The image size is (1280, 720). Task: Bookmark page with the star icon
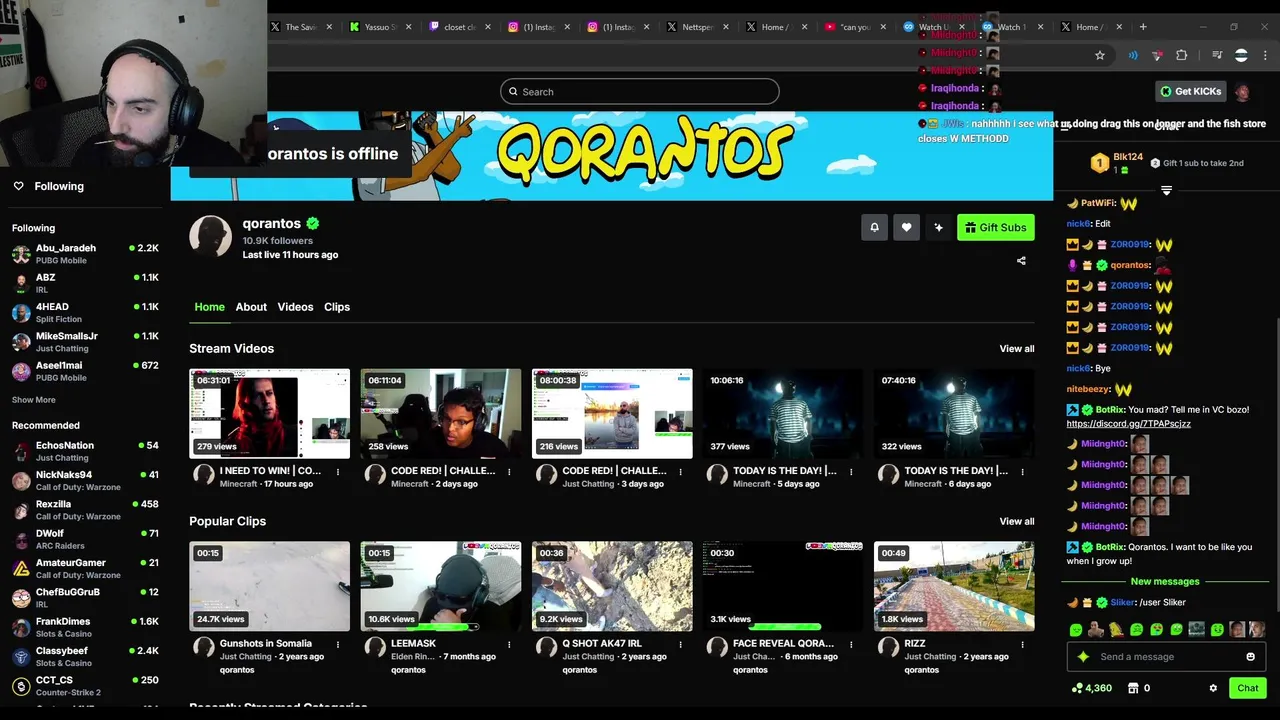click(1100, 55)
